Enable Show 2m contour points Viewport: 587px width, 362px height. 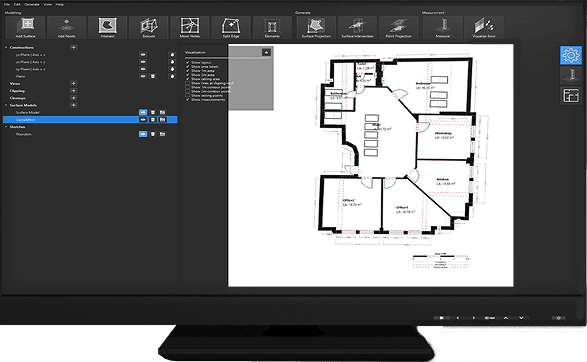[x=188, y=91]
